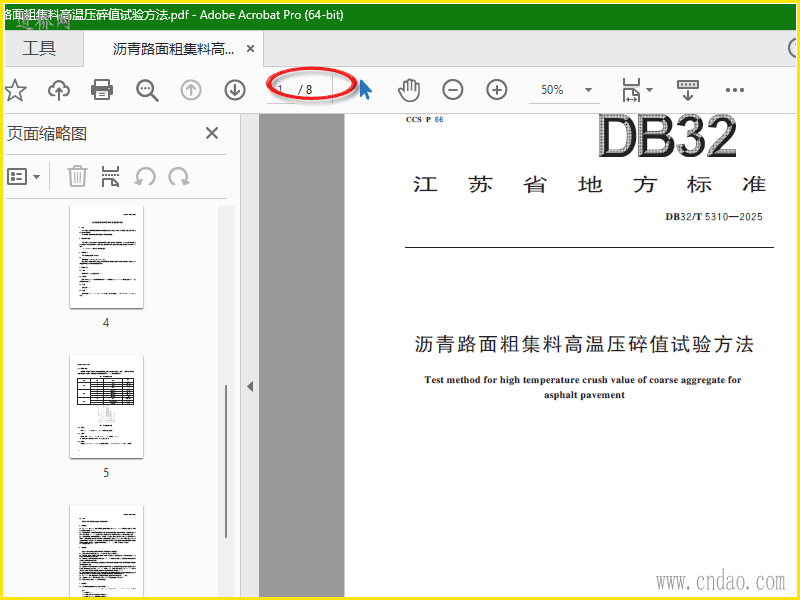
Task: Go to previous page arrow
Action: [191, 90]
